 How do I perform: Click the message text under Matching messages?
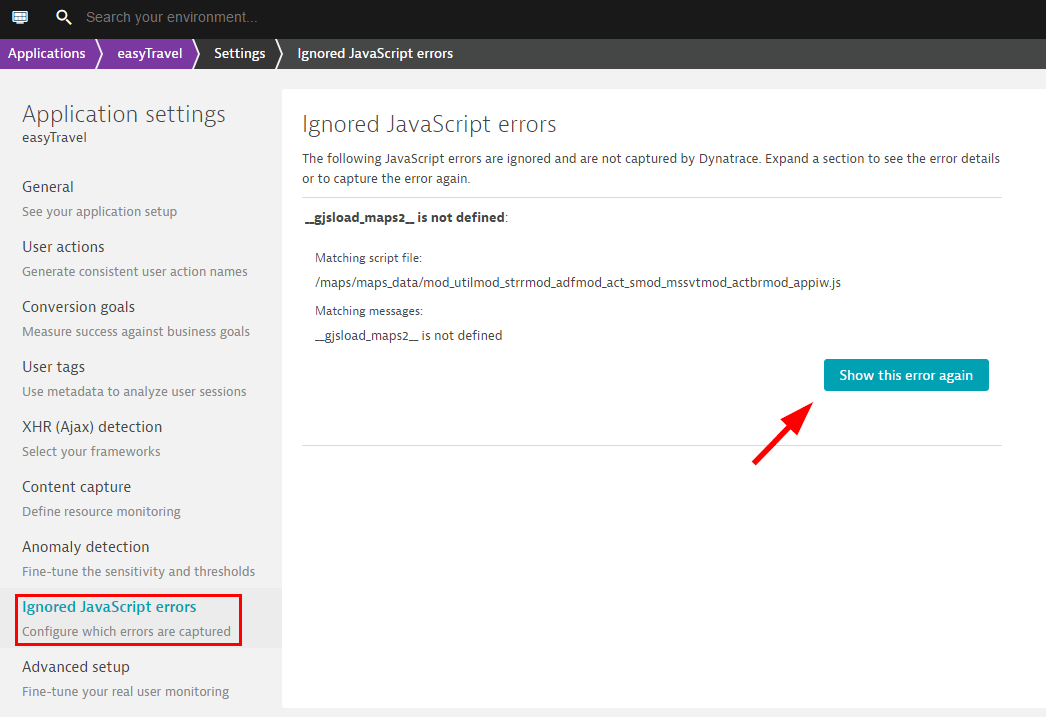tap(408, 336)
